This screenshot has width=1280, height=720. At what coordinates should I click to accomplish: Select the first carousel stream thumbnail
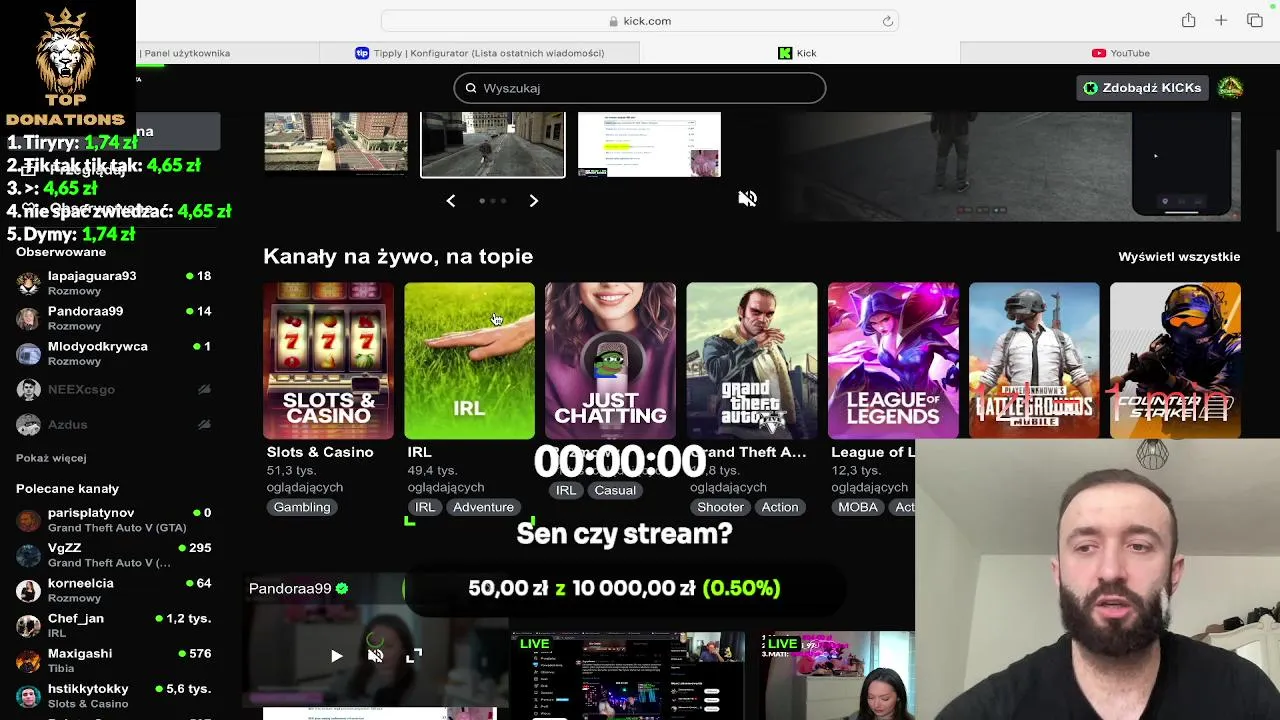(x=336, y=142)
